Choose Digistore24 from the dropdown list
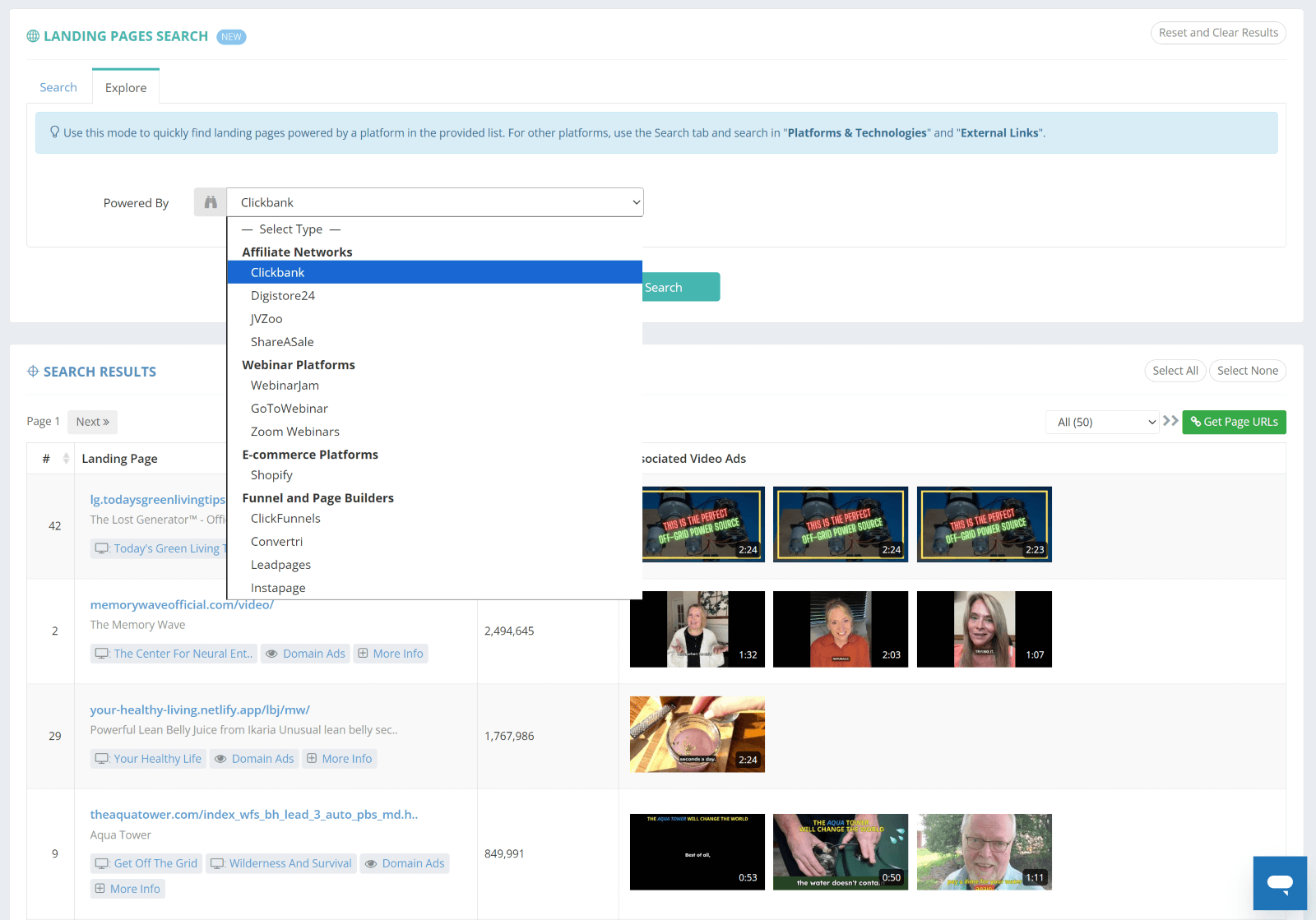1316x920 pixels. tap(434, 295)
